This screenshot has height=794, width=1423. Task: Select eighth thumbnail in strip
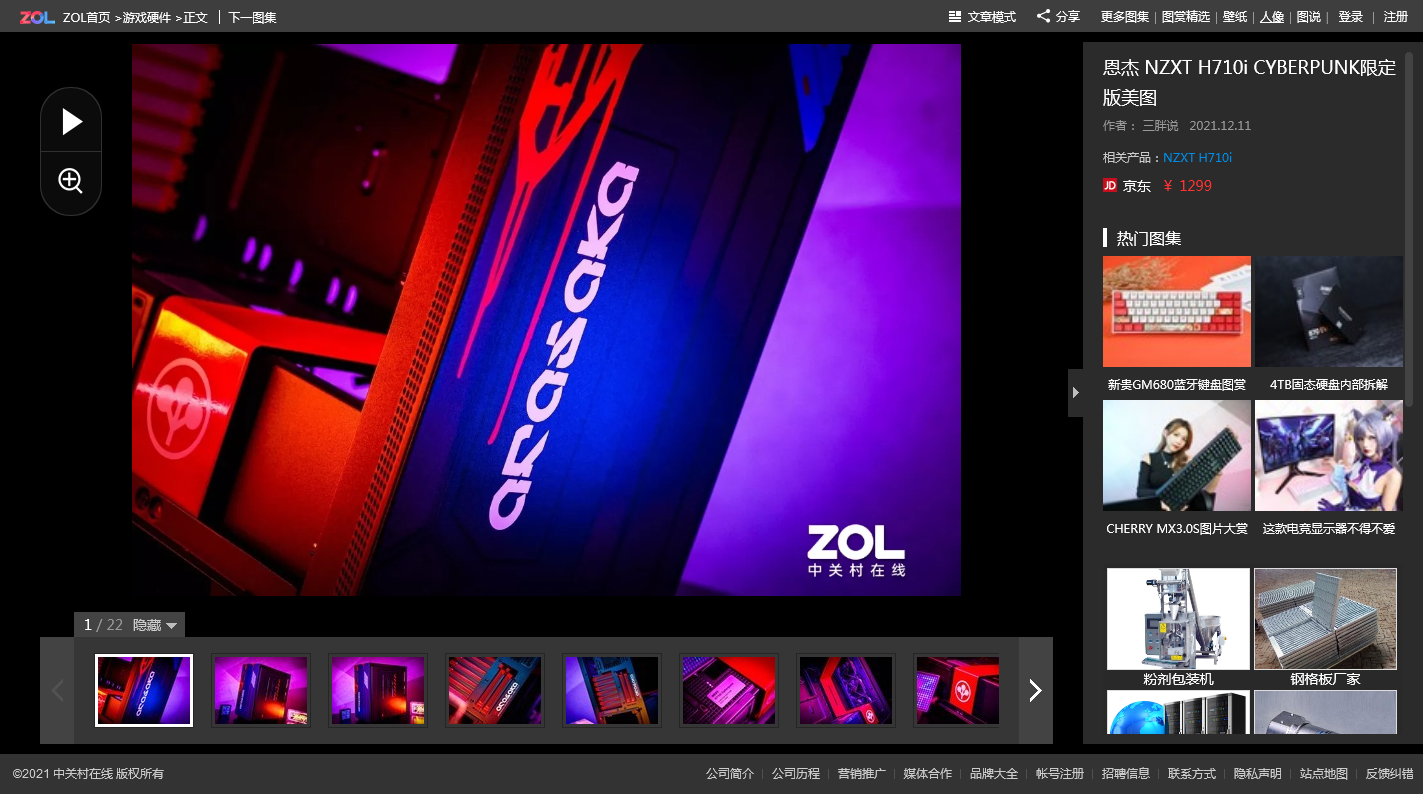(x=957, y=690)
